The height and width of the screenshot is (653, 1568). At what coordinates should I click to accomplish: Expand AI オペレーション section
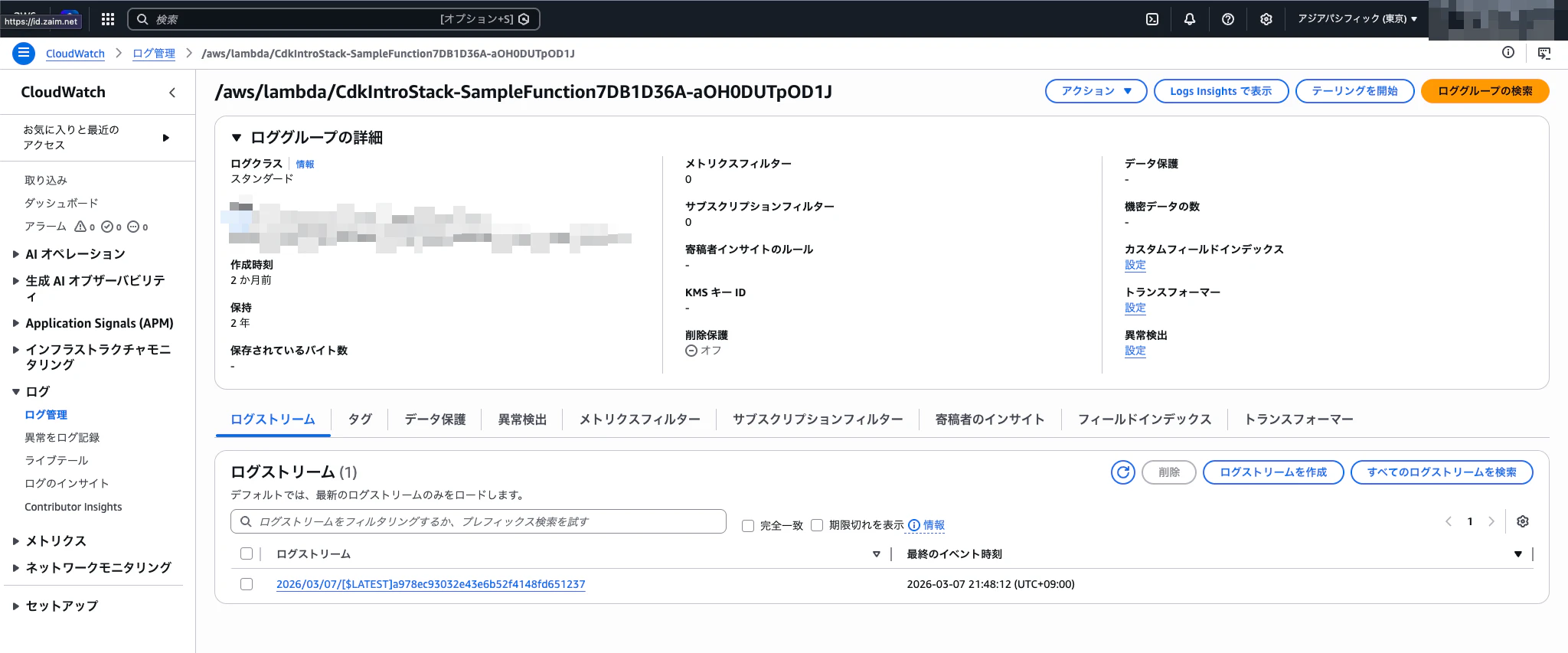(x=15, y=254)
